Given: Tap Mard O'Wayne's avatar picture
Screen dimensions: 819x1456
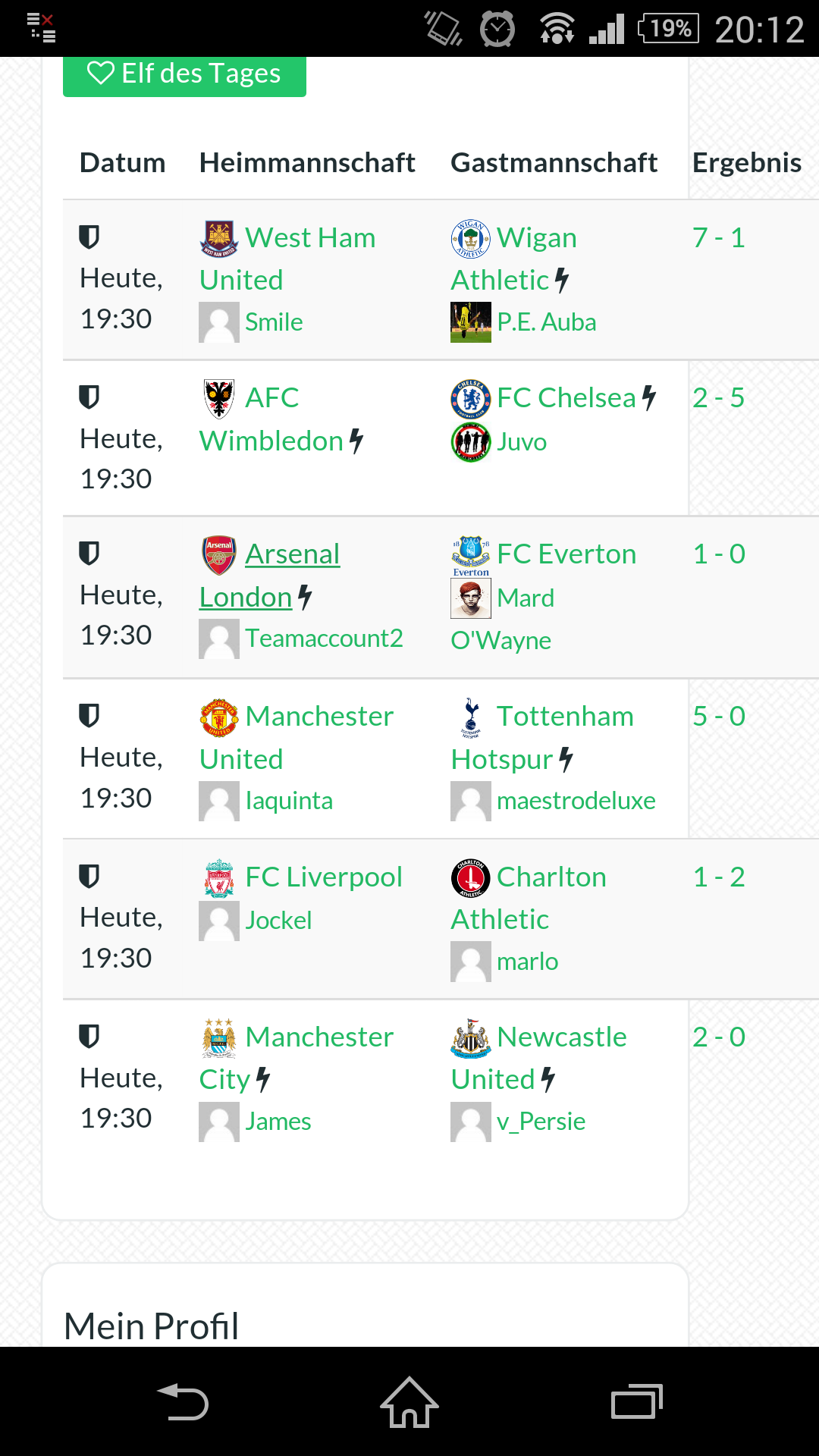Looking at the screenshot, I should [470, 598].
